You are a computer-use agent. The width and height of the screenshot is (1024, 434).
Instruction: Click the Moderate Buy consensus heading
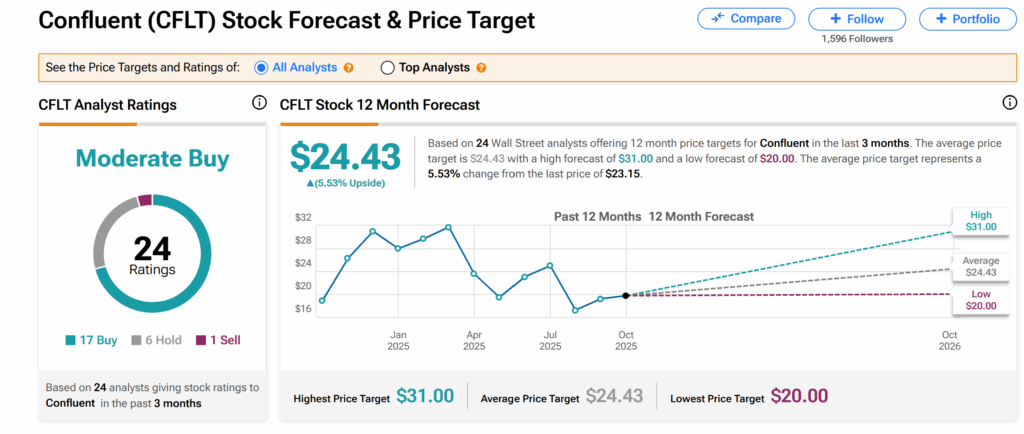152,159
